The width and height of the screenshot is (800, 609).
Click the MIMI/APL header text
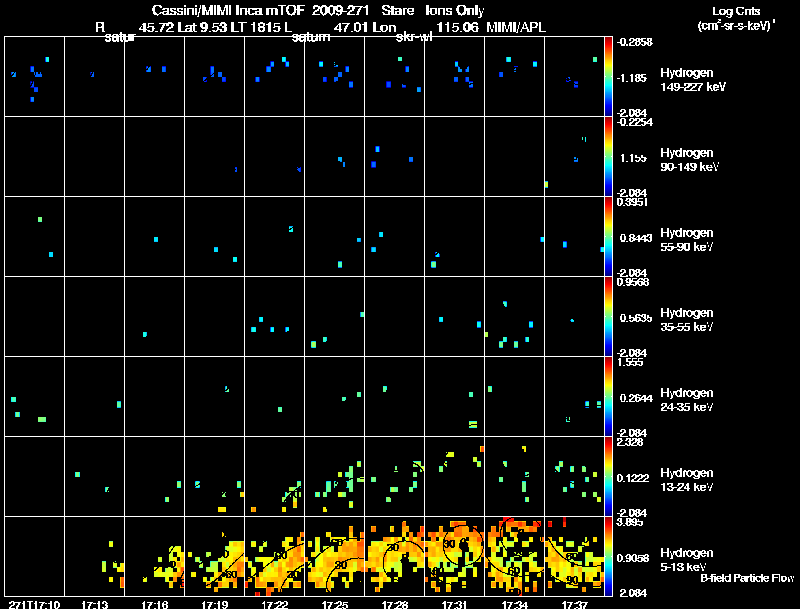(516, 28)
